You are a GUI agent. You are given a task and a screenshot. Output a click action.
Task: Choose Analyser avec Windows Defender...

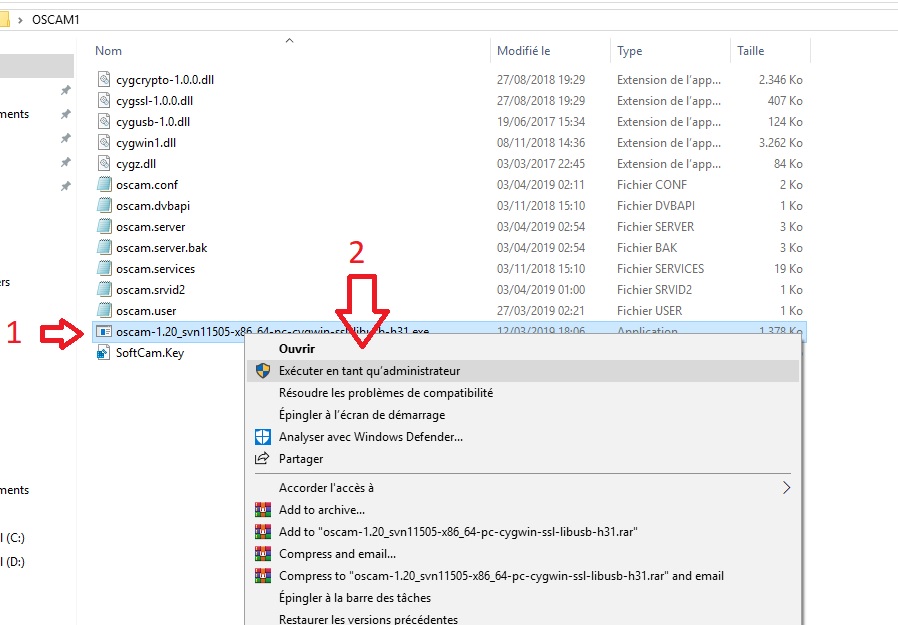click(371, 437)
